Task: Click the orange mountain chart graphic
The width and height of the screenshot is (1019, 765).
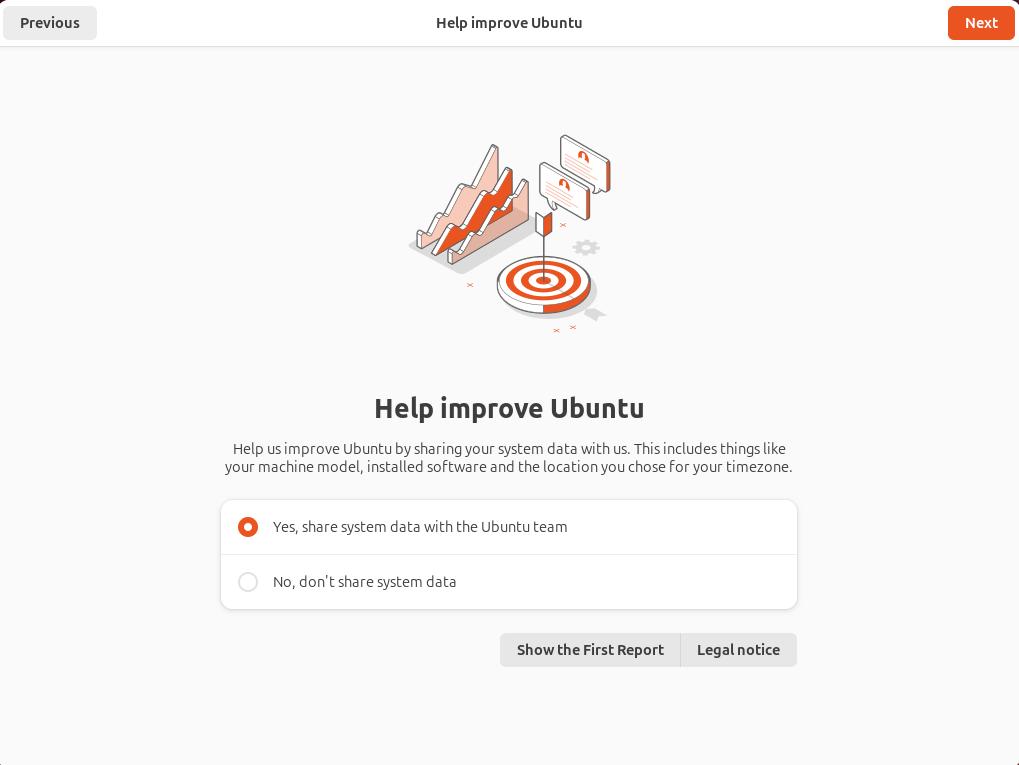Action: pos(473,205)
